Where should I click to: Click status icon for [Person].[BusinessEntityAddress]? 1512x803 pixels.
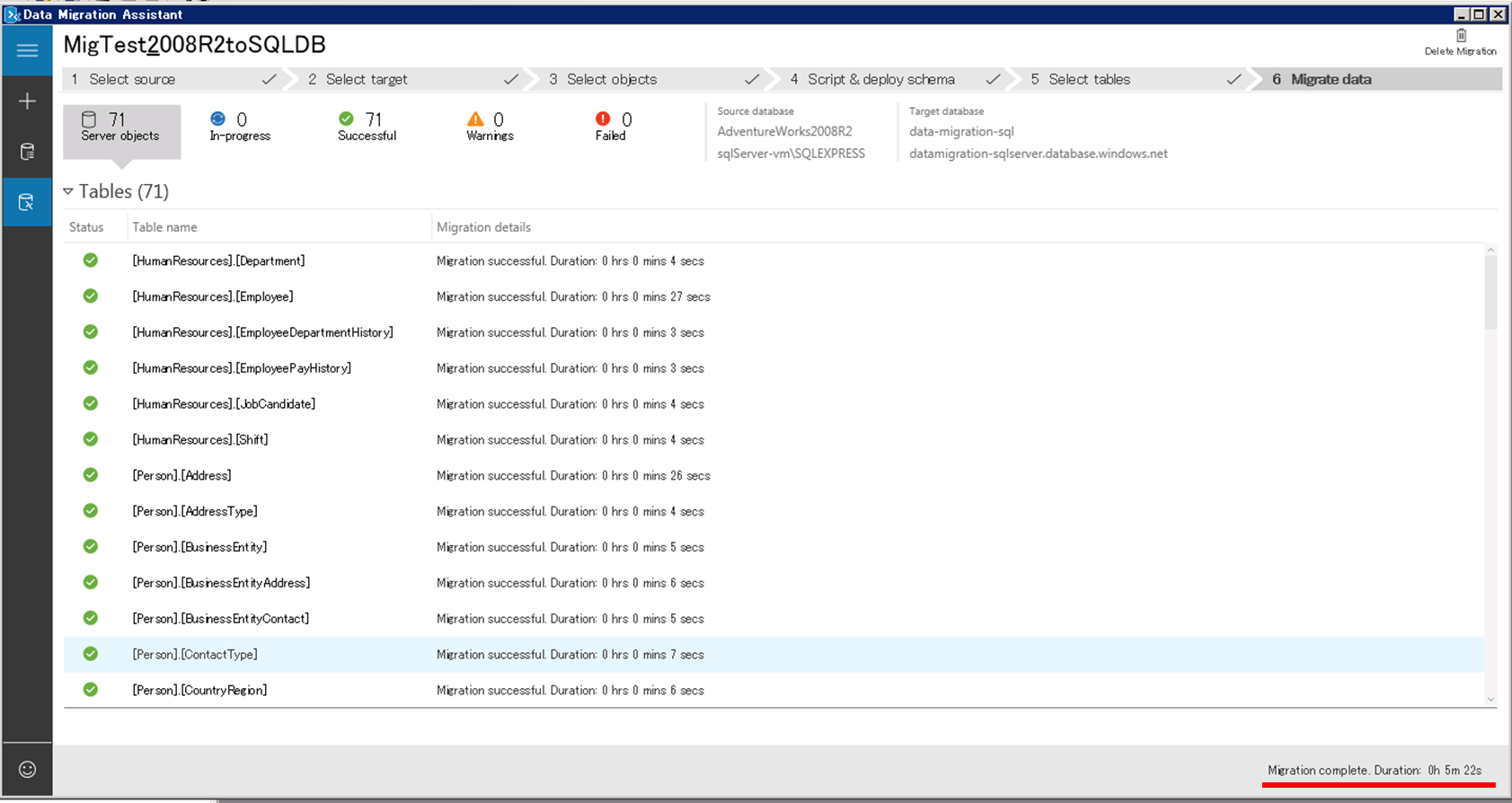[x=91, y=583]
